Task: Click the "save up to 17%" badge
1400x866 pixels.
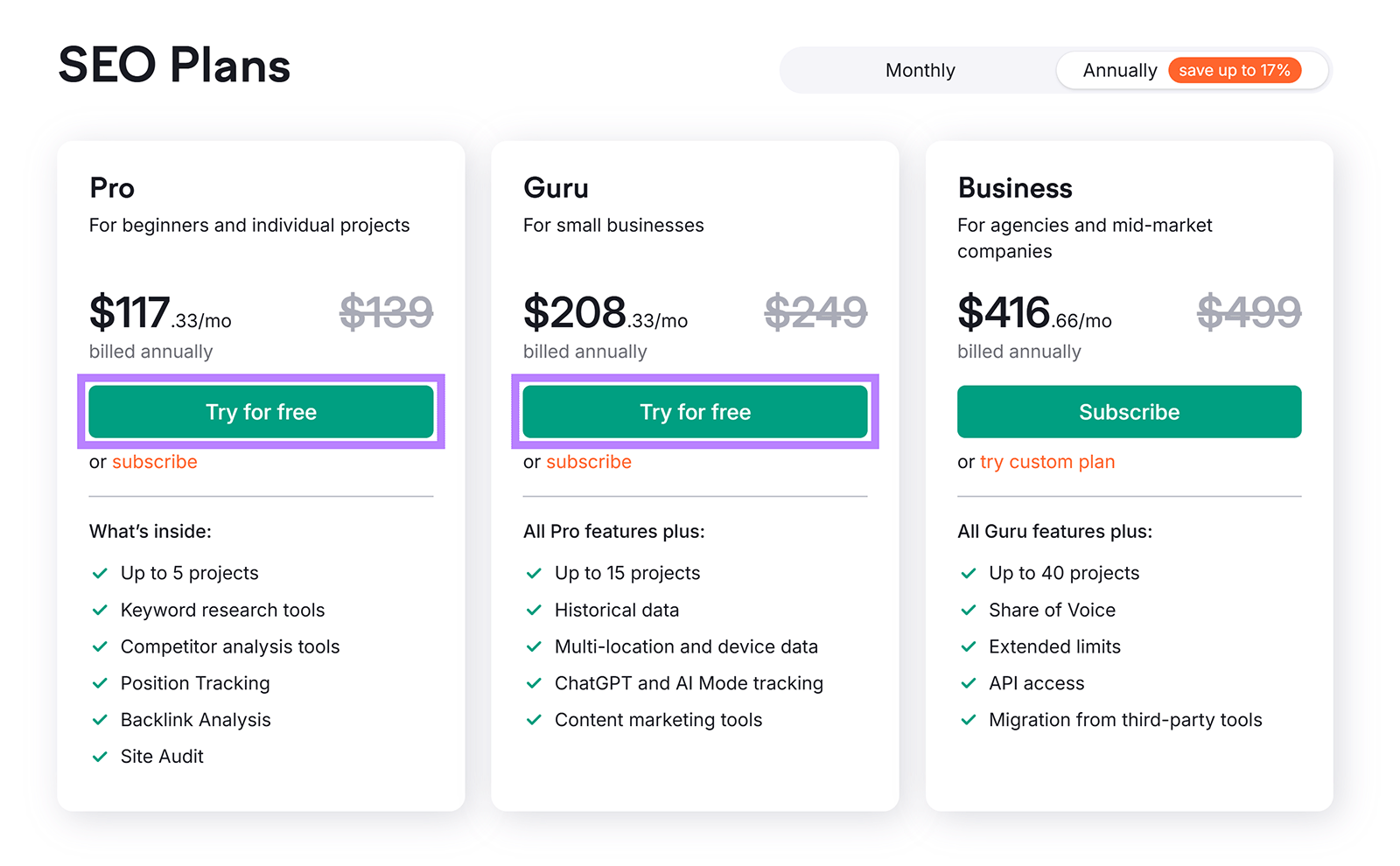Action: tap(1235, 70)
